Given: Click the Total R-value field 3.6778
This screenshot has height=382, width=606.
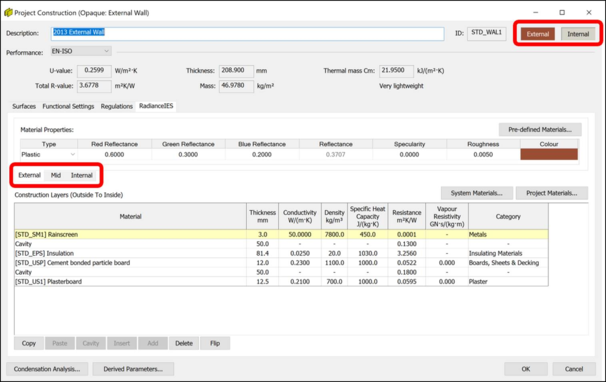Looking at the screenshot, I should pyautogui.click(x=94, y=86).
